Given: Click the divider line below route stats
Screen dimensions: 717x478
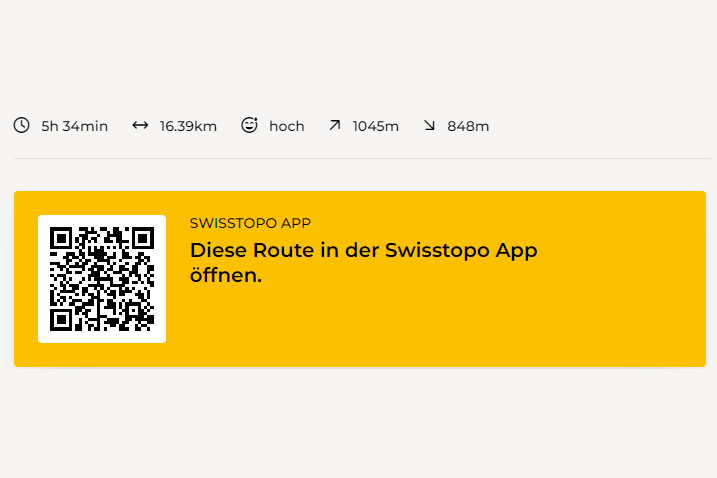Looking at the screenshot, I should tap(360, 158).
